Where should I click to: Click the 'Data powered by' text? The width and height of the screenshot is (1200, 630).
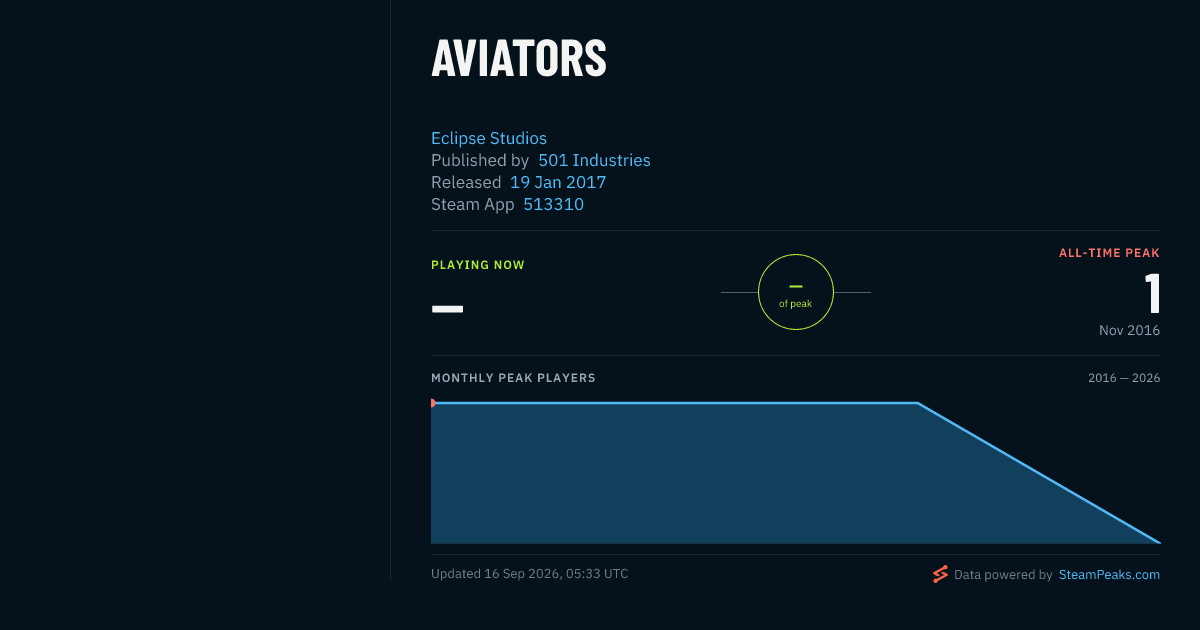point(1003,575)
